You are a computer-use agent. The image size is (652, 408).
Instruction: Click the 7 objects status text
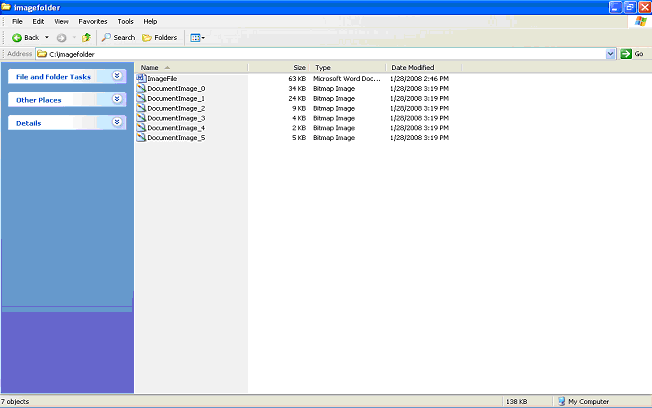pyautogui.click(x=15, y=402)
